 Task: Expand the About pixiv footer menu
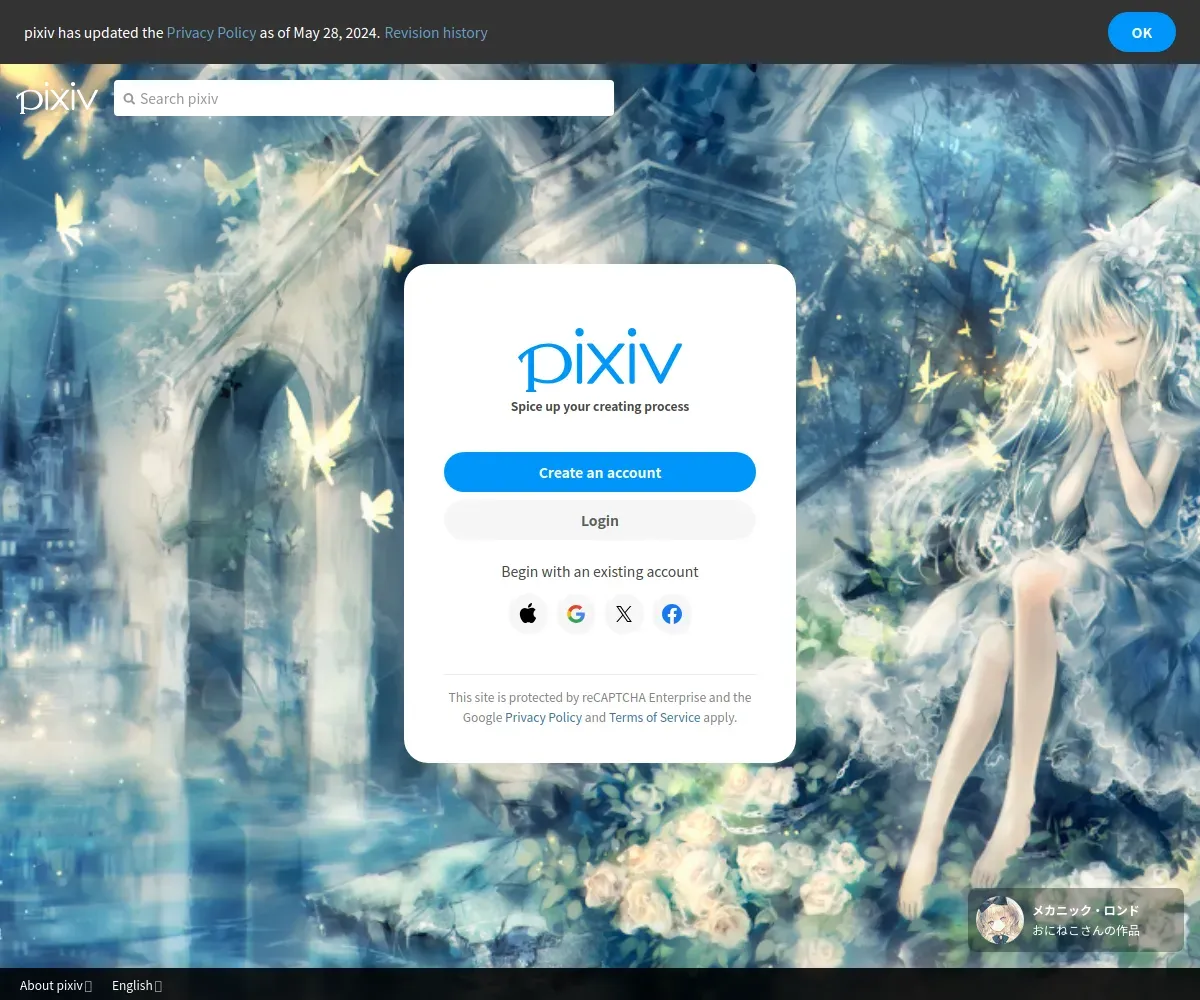(56, 985)
